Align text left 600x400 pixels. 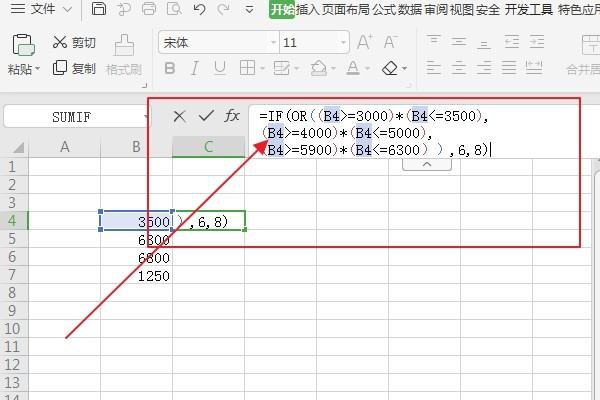click(434, 68)
